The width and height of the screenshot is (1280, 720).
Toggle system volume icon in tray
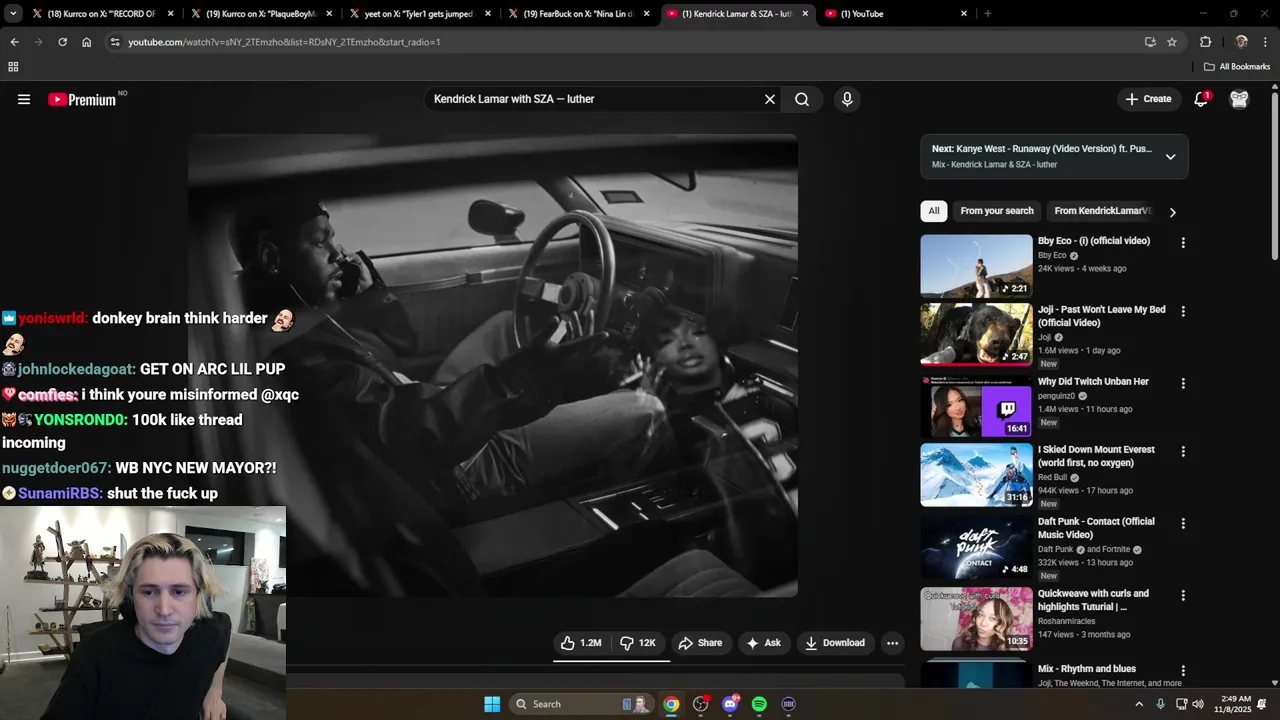click(1198, 704)
